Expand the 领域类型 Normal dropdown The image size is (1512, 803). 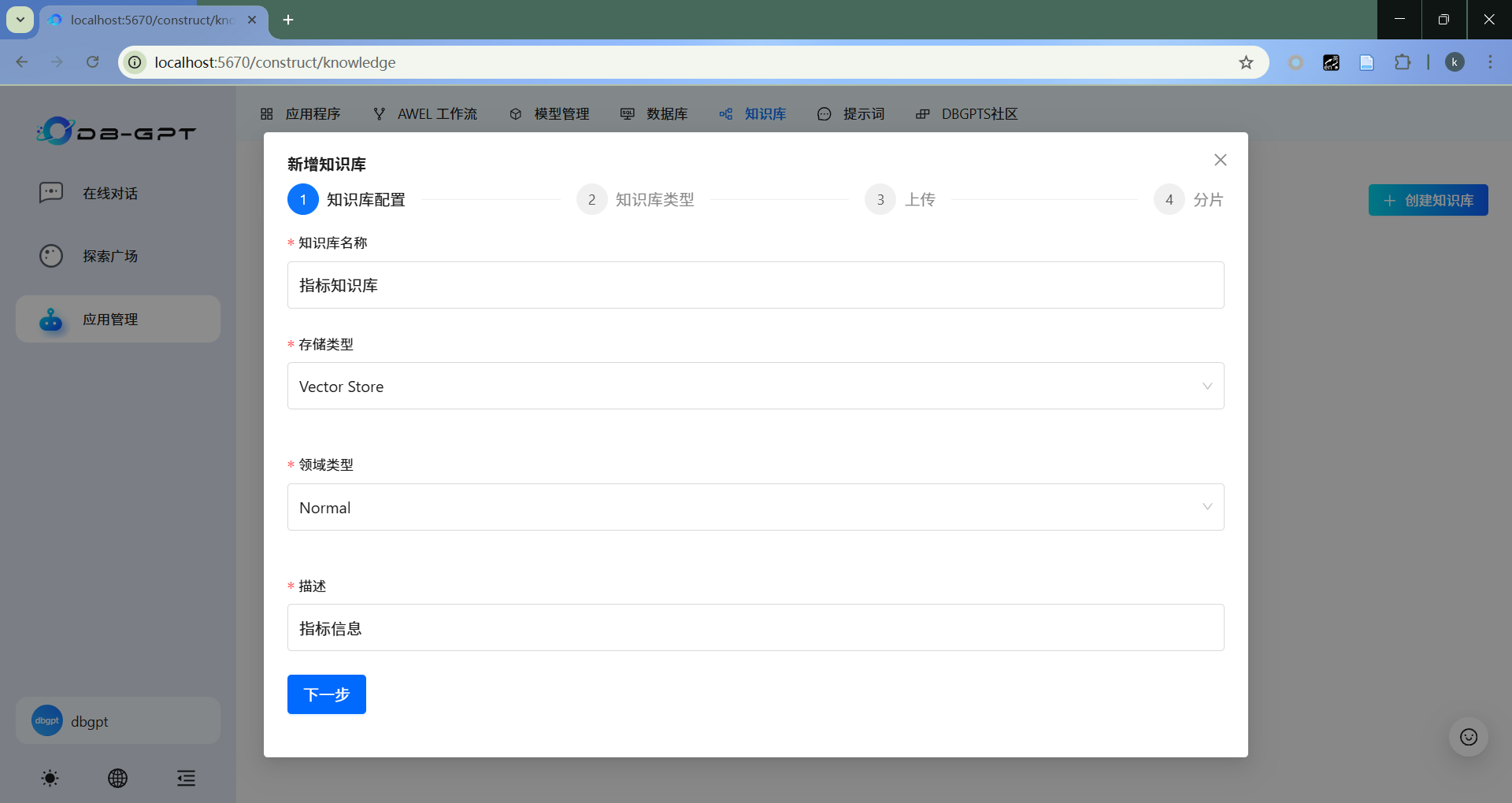tap(754, 508)
